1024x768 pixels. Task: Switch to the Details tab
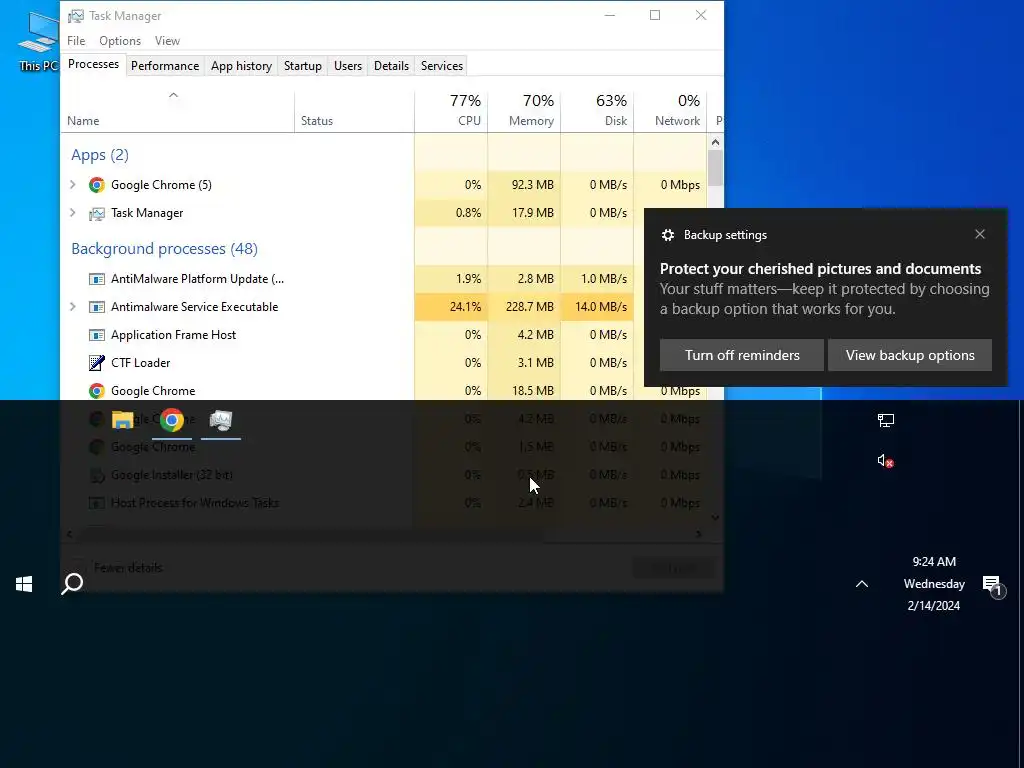pos(391,66)
